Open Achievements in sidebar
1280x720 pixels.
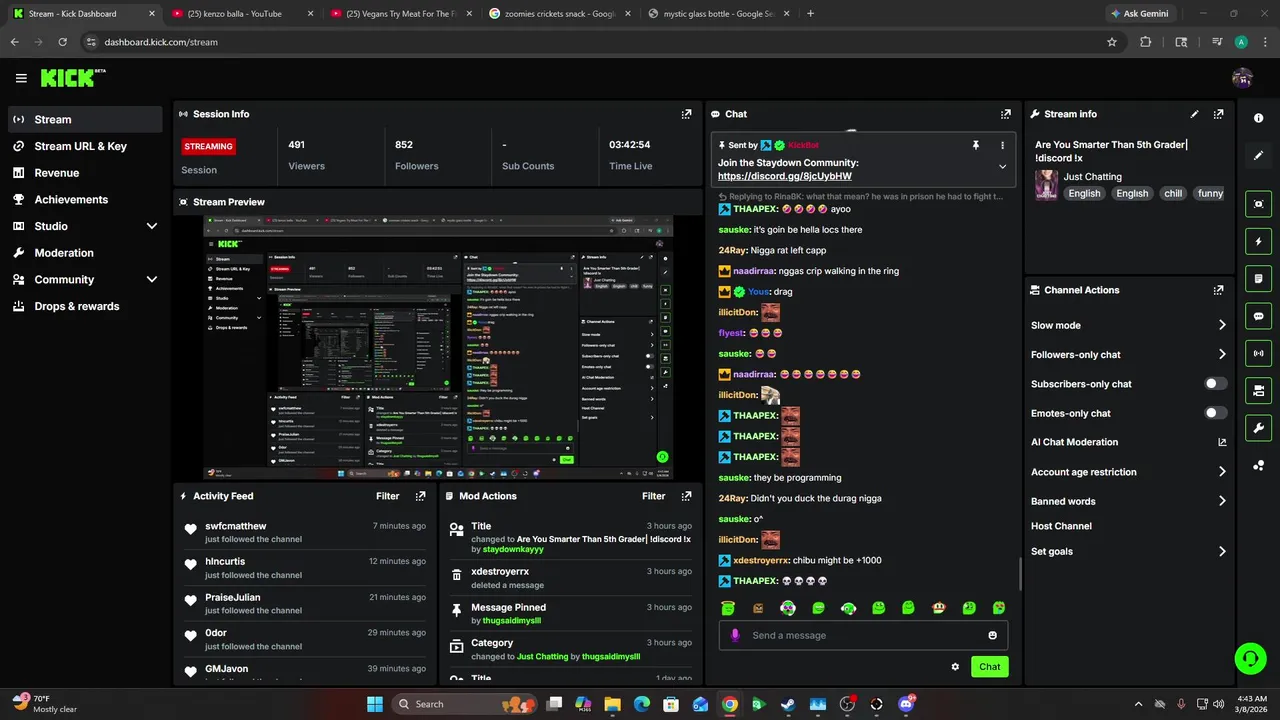click(85, 200)
